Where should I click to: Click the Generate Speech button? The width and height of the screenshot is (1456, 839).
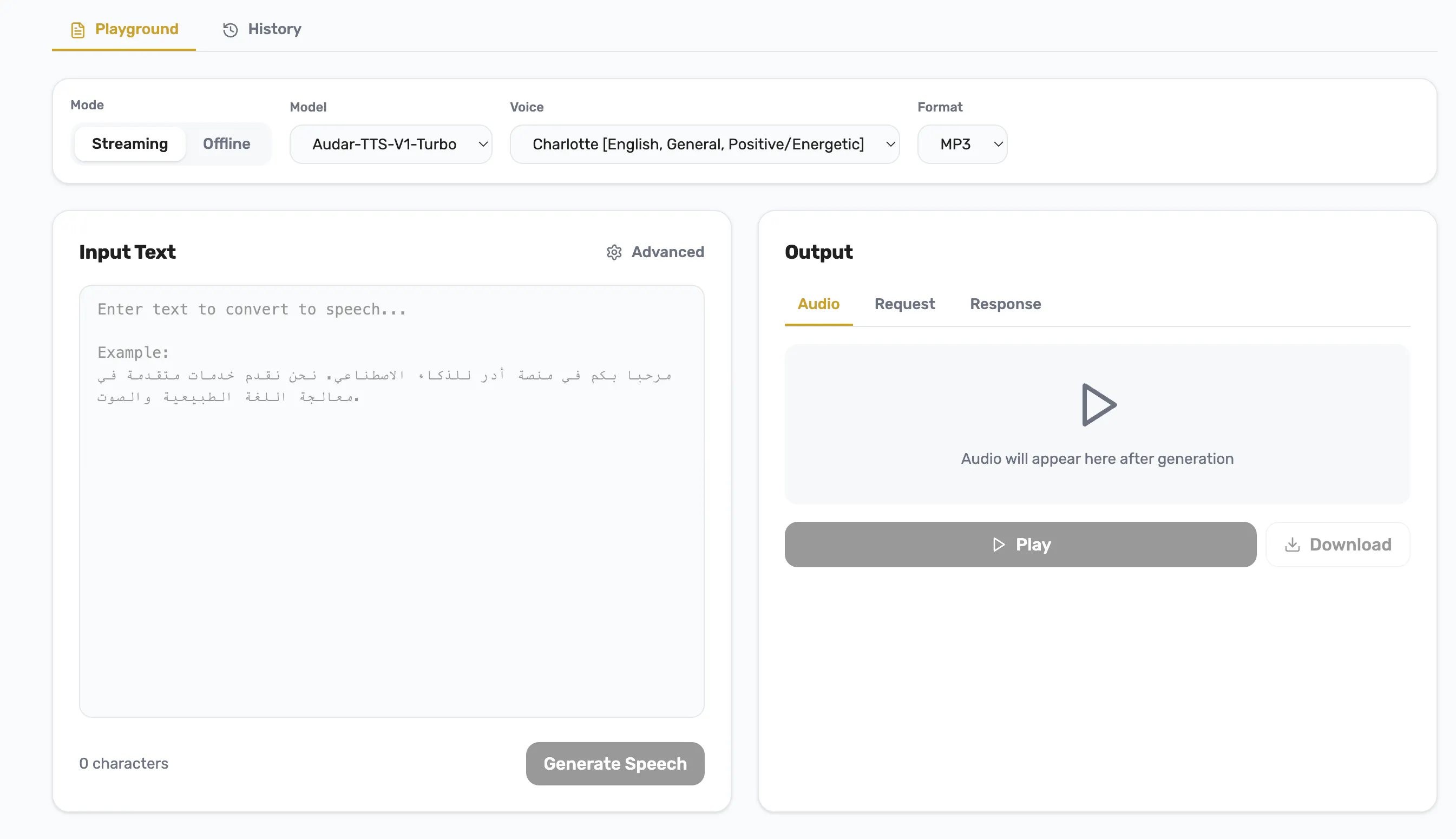pos(615,764)
